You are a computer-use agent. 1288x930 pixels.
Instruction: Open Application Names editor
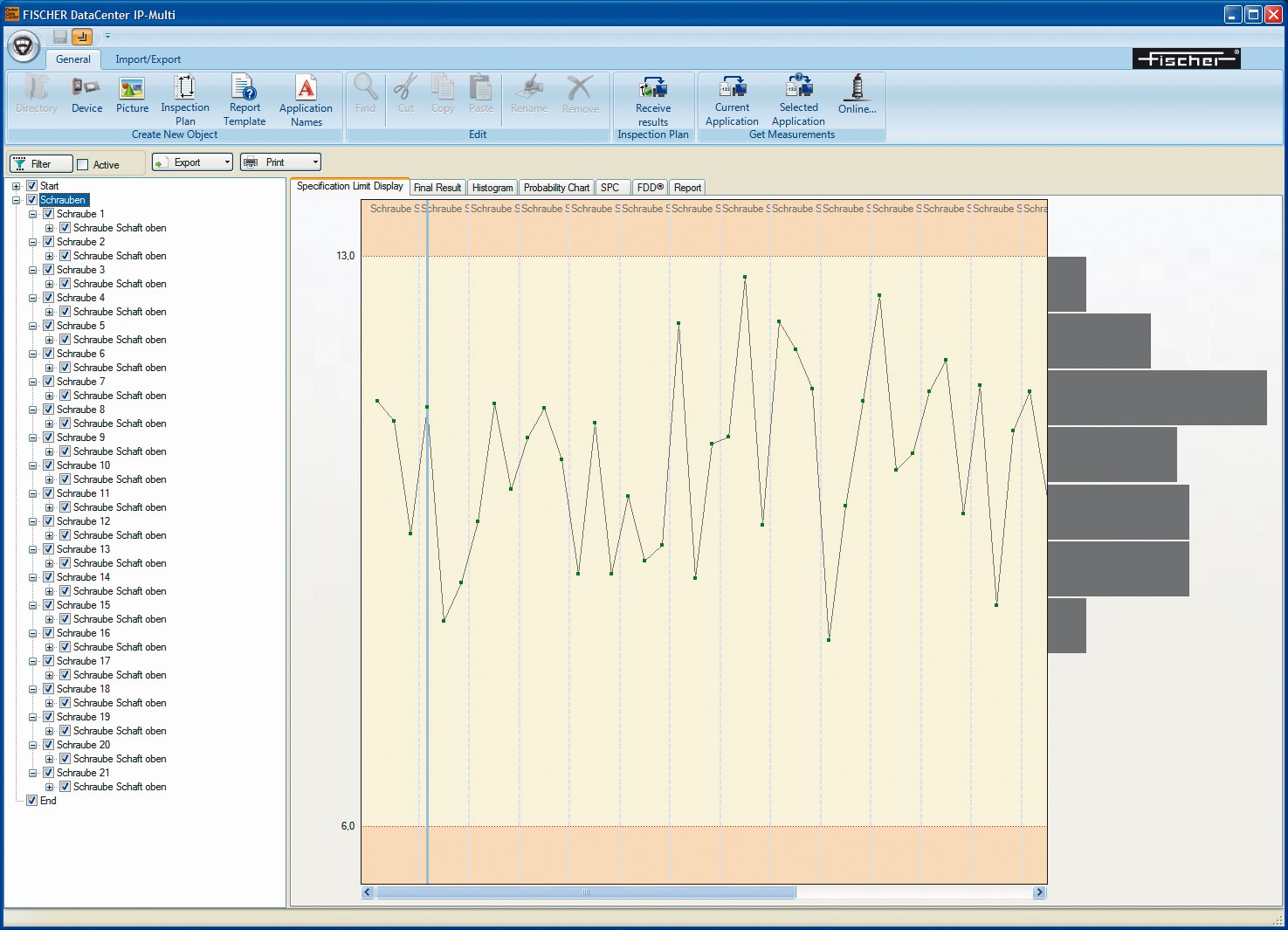point(306,100)
